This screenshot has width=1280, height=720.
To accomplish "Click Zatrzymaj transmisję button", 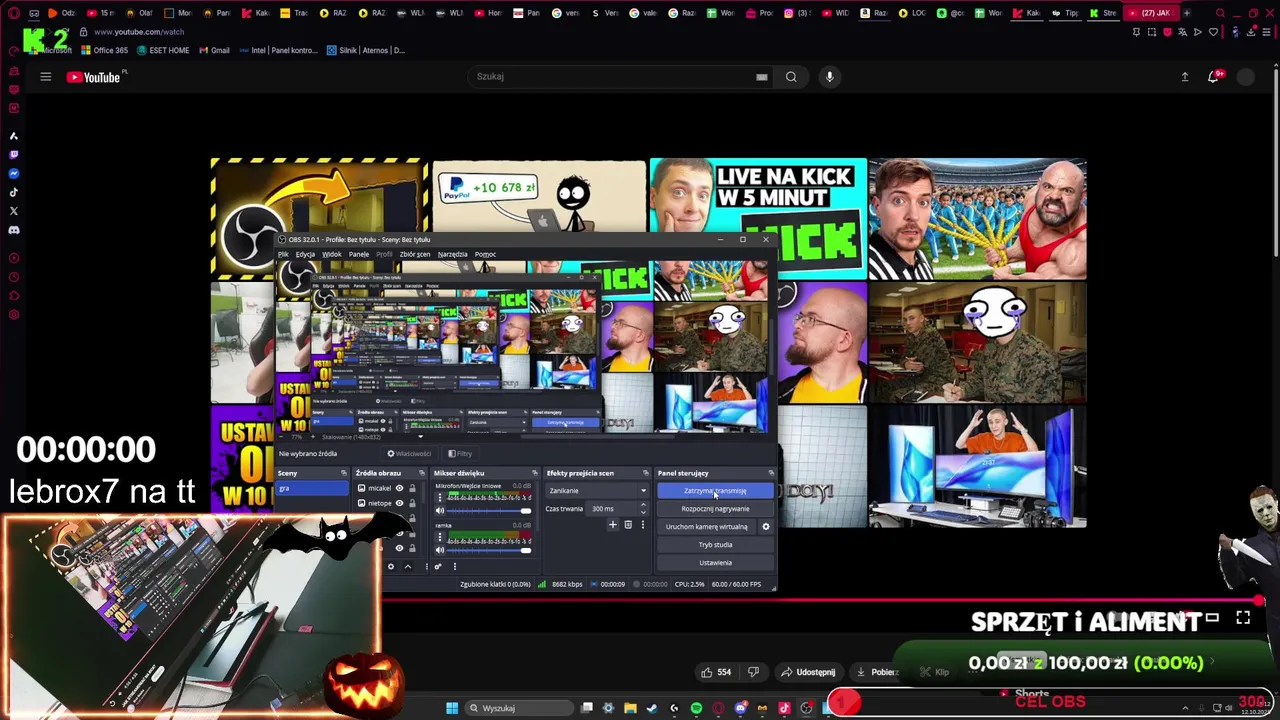I will [x=715, y=491].
